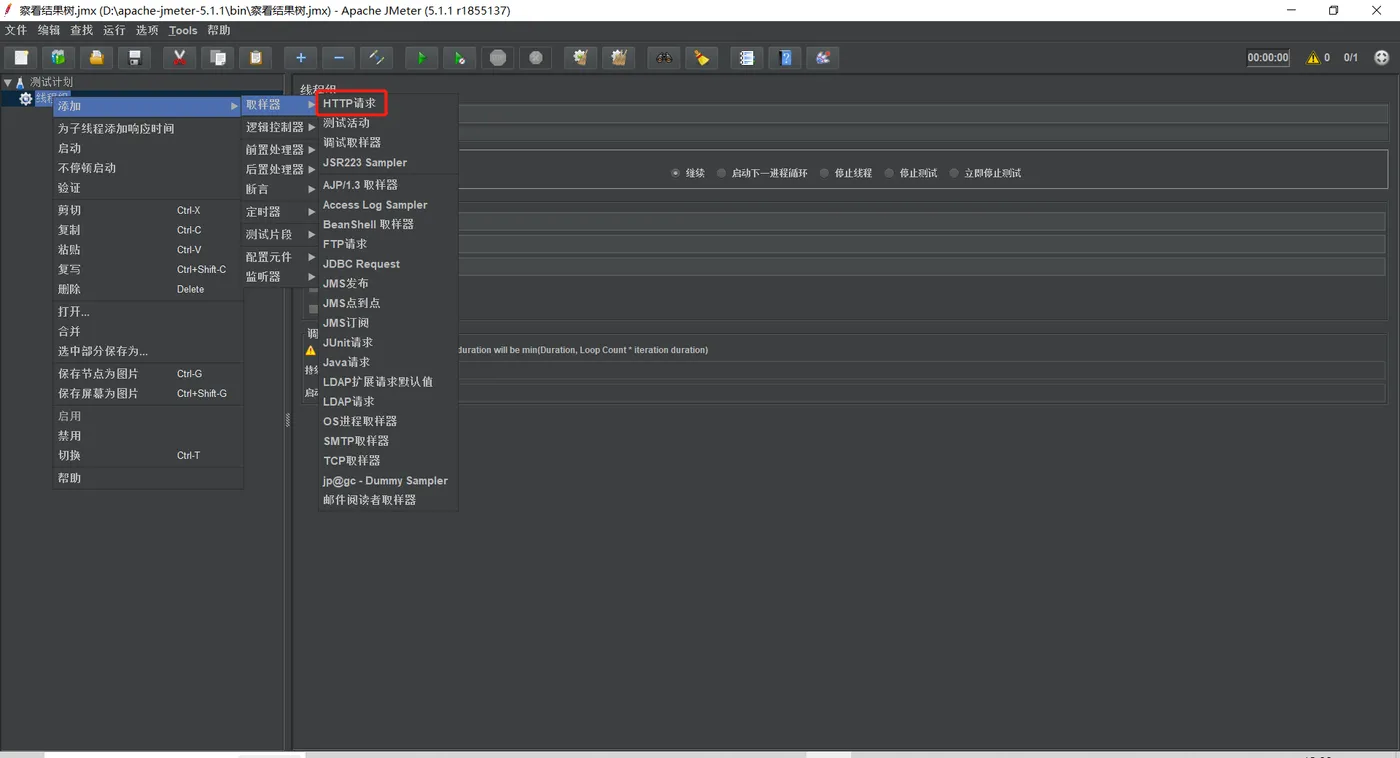Open the 选项 menu

[147, 30]
